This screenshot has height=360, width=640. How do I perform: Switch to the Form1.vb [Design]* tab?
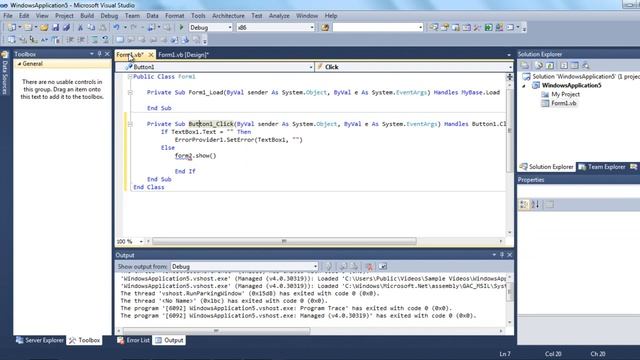183,55
